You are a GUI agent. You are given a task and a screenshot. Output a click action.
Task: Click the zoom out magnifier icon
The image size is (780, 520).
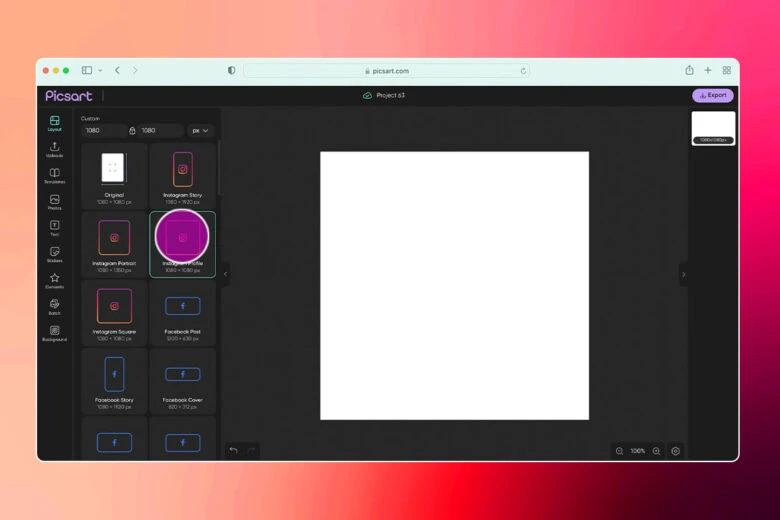[620, 451]
